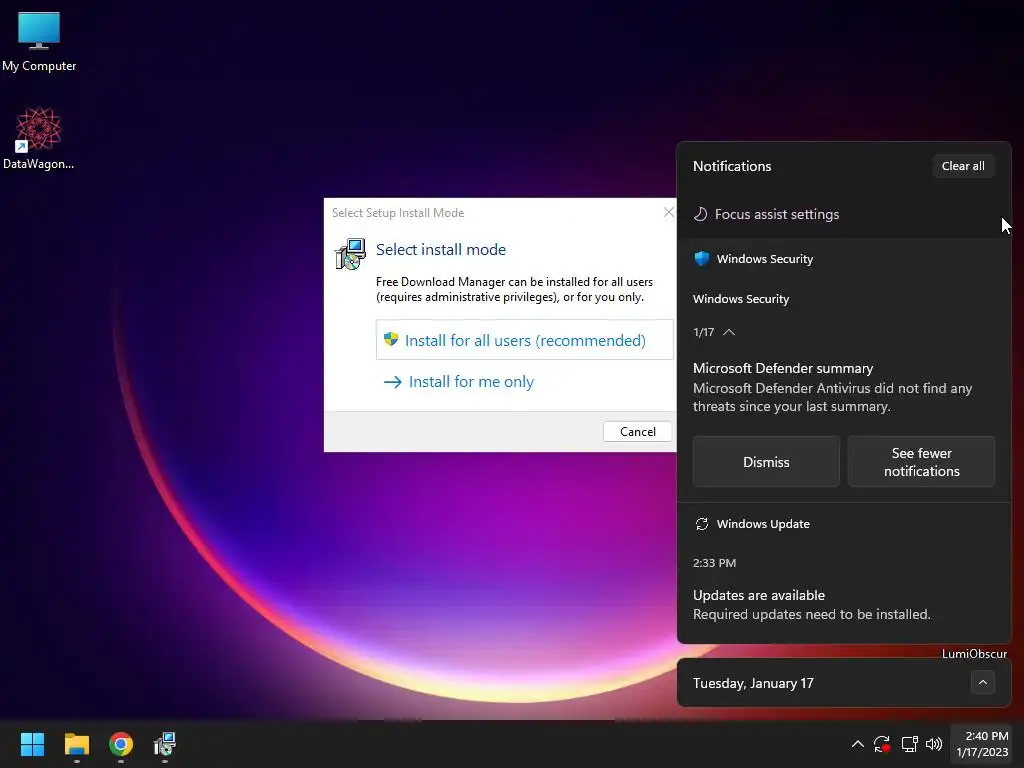Image resolution: width=1024 pixels, height=768 pixels.
Task: Collapse the 1/17 notification chevron
Action: [729, 332]
